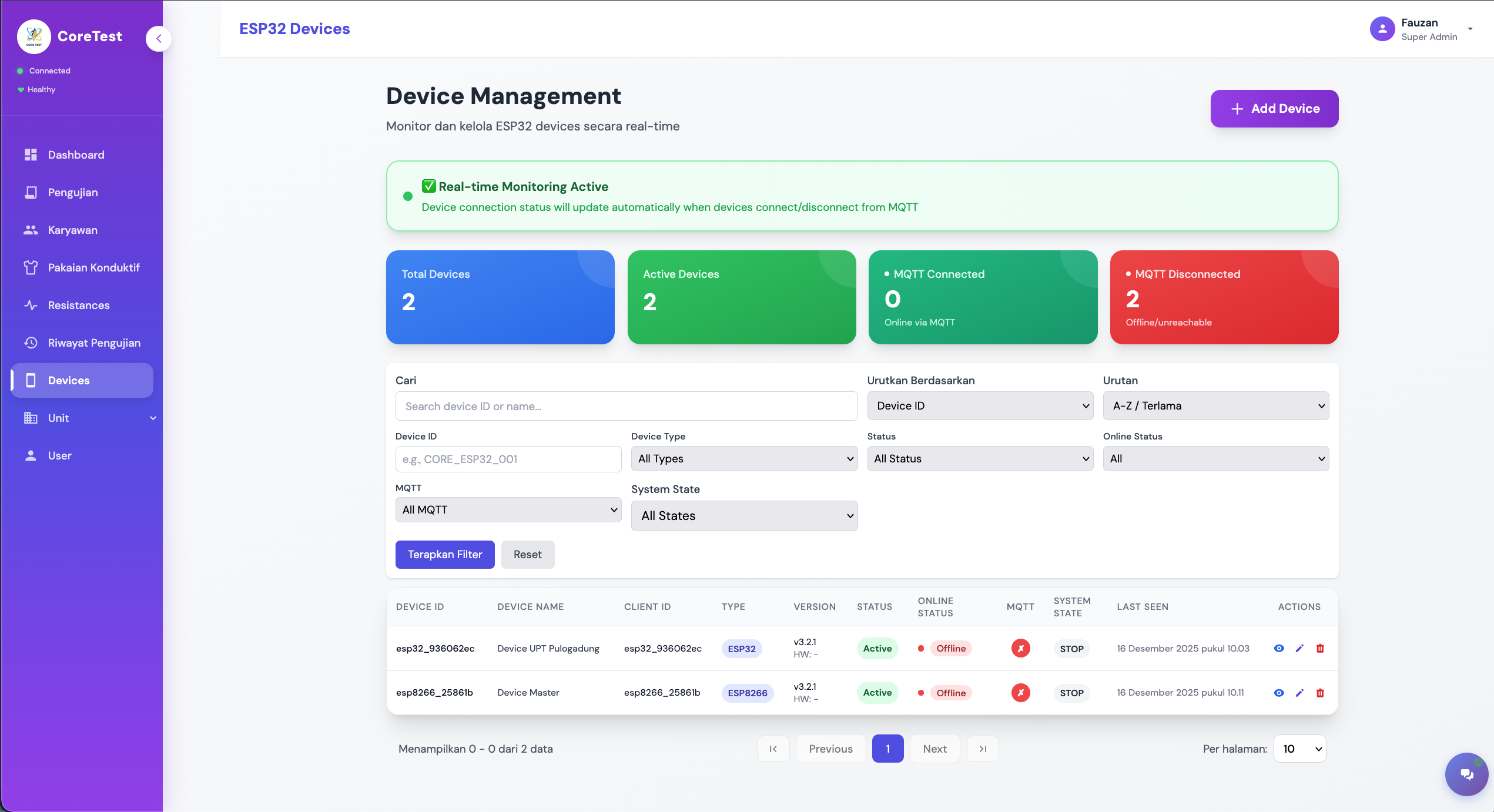This screenshot has height=812, width=1494.
Task: View Riwayat Pengujian history
Action: (94, 343)
